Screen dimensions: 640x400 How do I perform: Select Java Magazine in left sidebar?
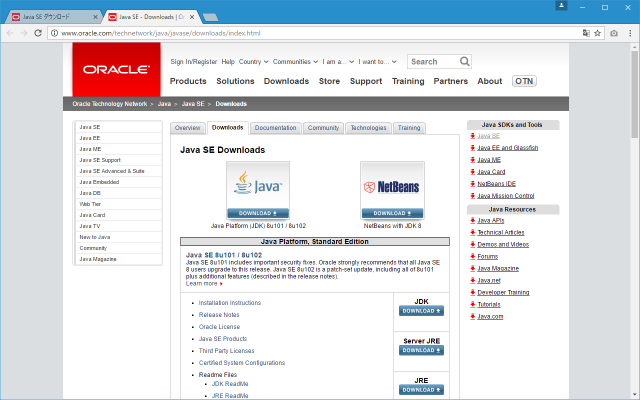(x=98, y=259)
